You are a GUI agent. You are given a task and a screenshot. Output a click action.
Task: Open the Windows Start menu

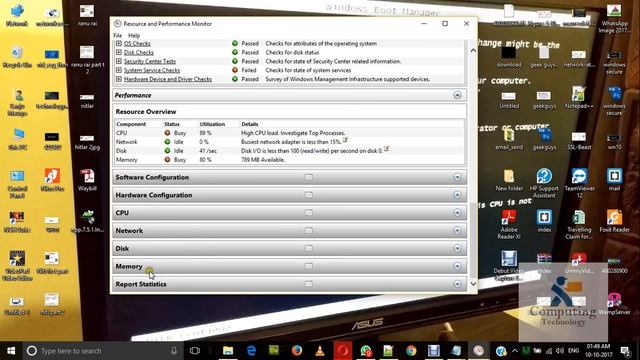coord(11,351)
